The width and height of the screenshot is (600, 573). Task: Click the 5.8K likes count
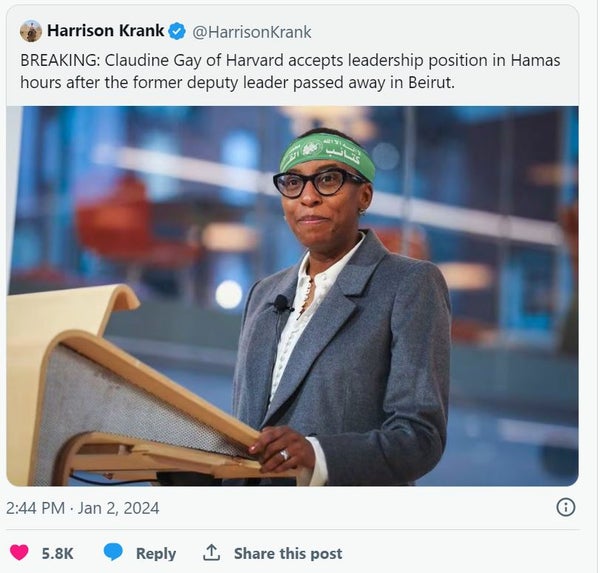(57, 553)
